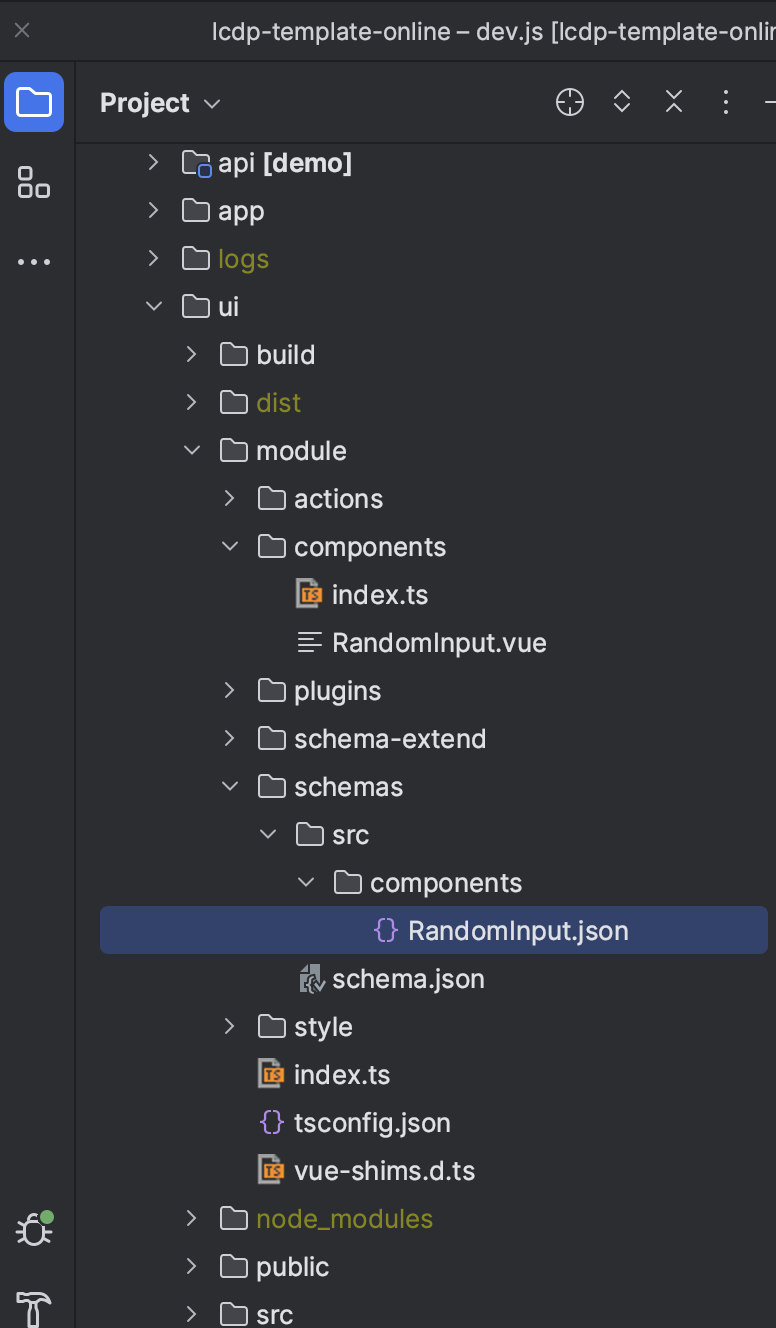Open the Project tool window icon
The height and width of the screenshot is (1328, 776).
pyautogui.click(x=34, y=102)
